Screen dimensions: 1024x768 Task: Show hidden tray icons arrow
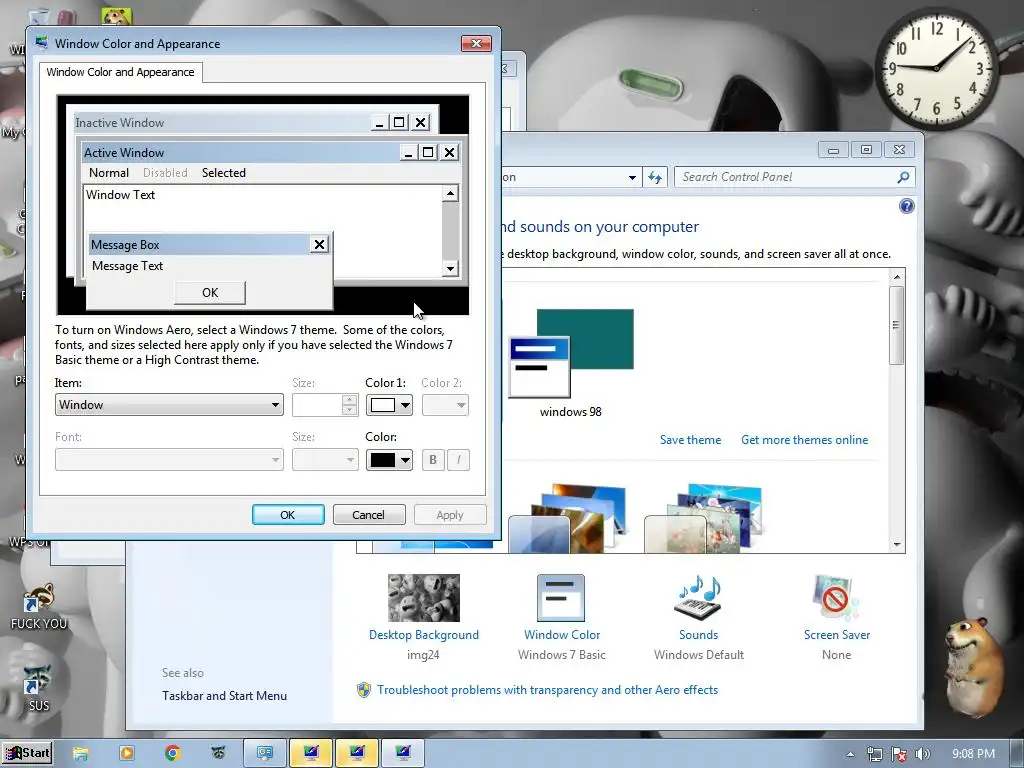coord(850,754)
